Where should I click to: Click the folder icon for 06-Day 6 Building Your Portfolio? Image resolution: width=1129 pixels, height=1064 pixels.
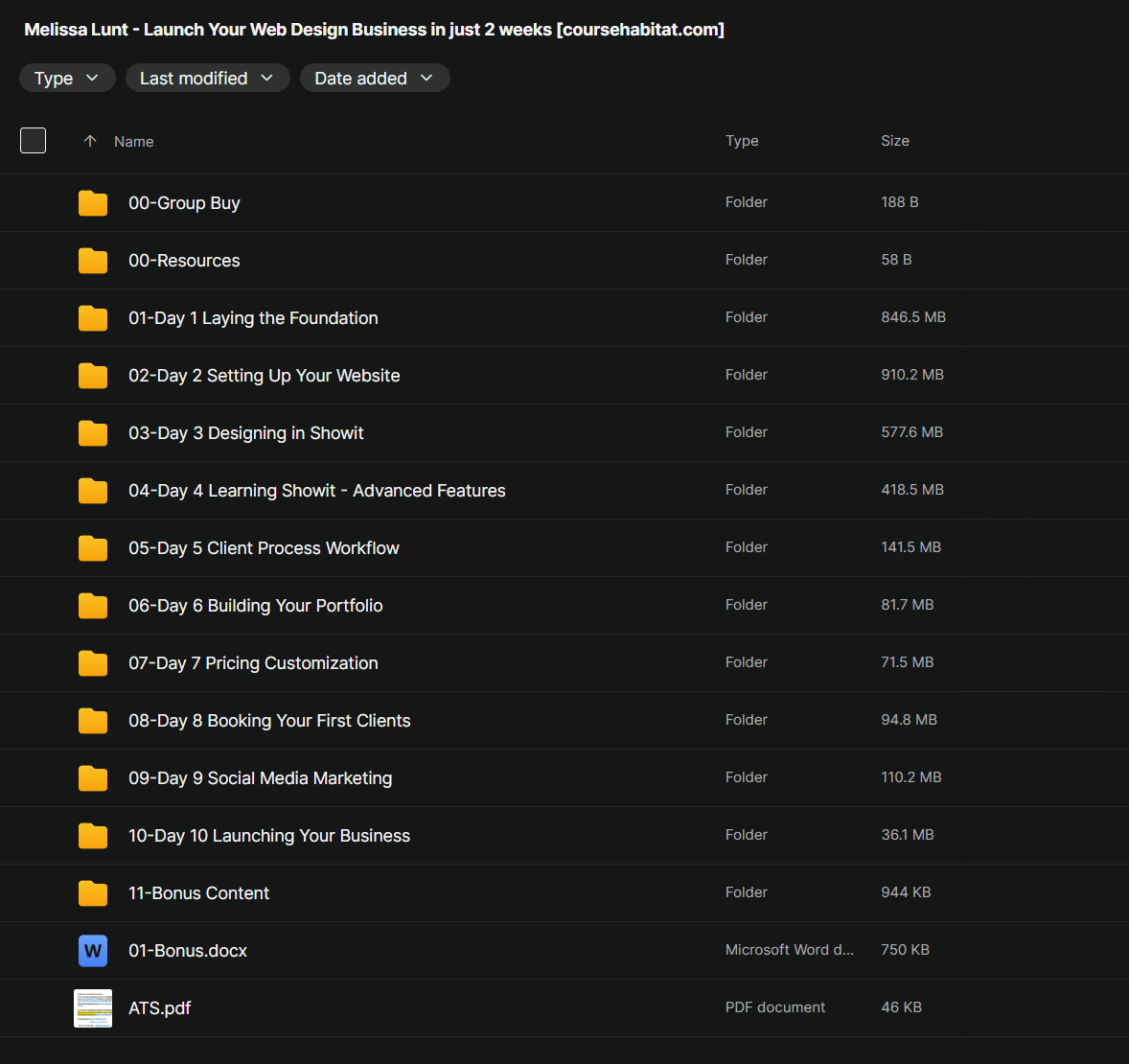click(93, 606)
